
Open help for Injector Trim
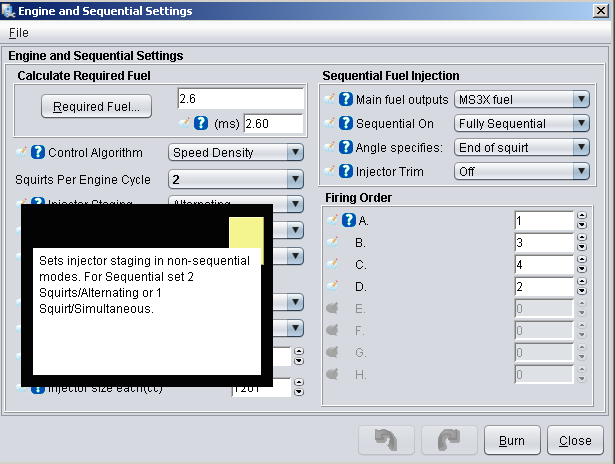tap(346, 171)
